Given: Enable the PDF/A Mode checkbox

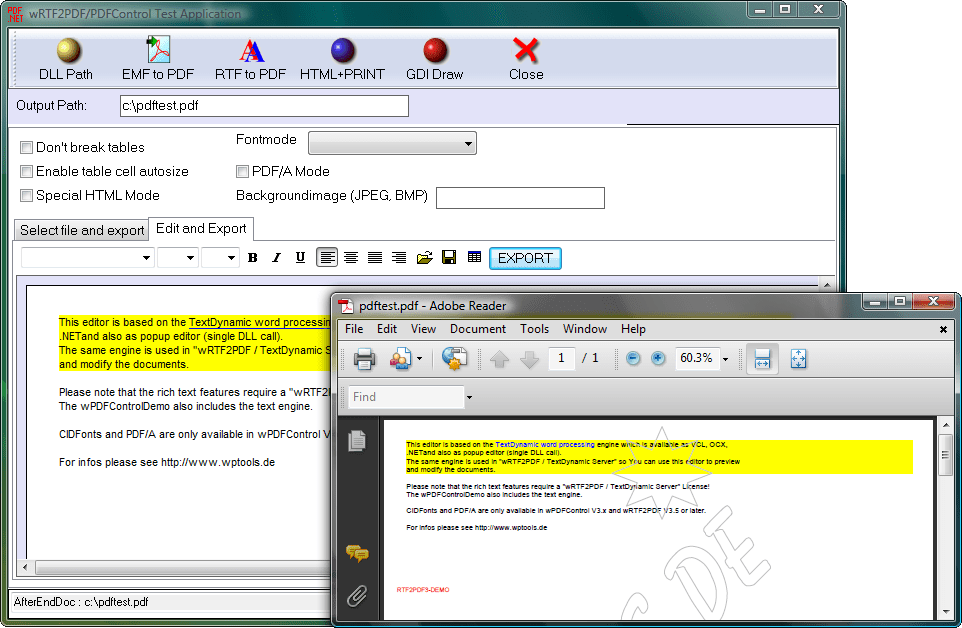Looking at the screenshot, I should pyautogui.click(x=242, y=171).
